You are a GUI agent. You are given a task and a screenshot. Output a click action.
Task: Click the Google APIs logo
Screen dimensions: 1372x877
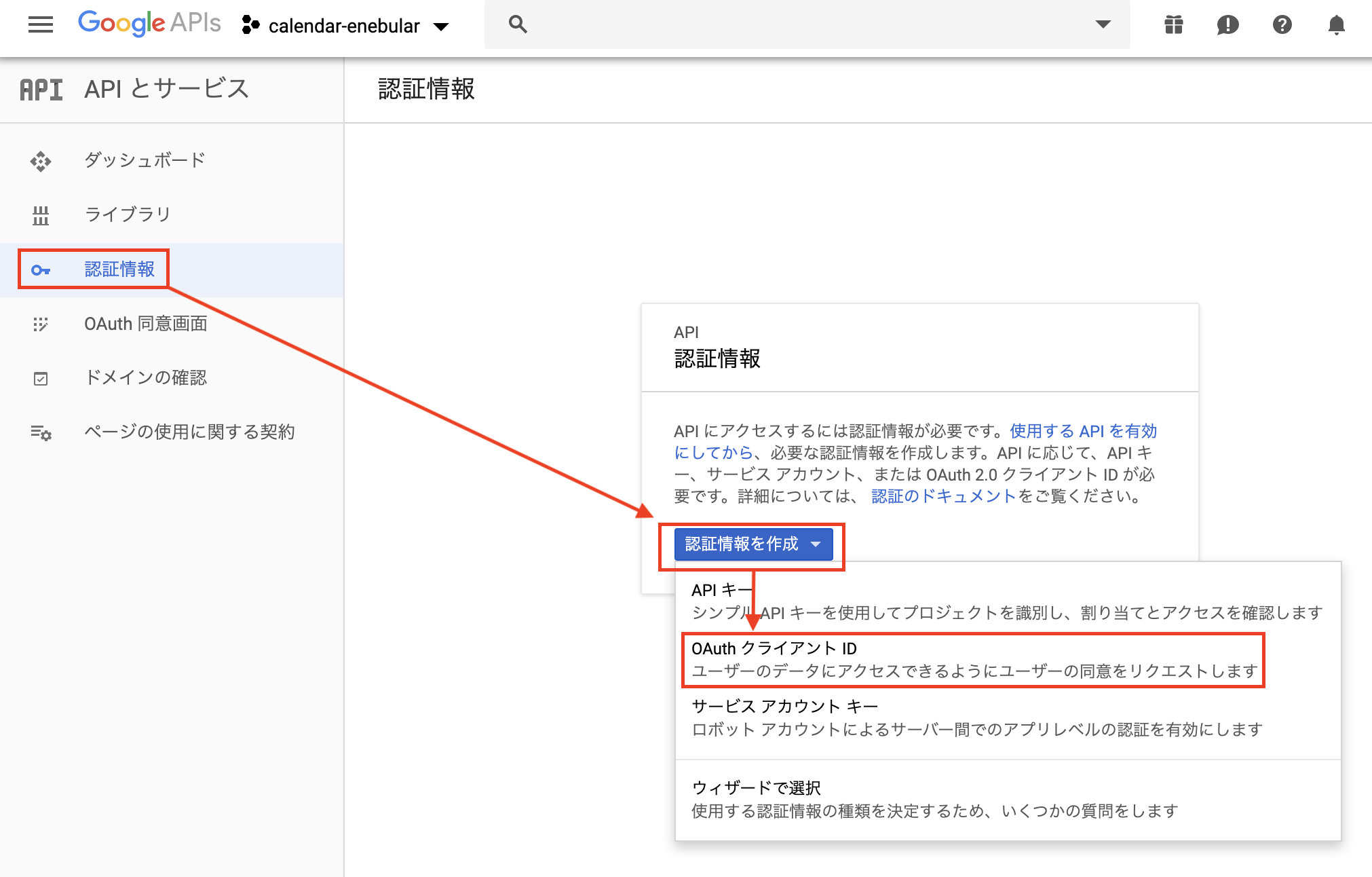(149, 24)
